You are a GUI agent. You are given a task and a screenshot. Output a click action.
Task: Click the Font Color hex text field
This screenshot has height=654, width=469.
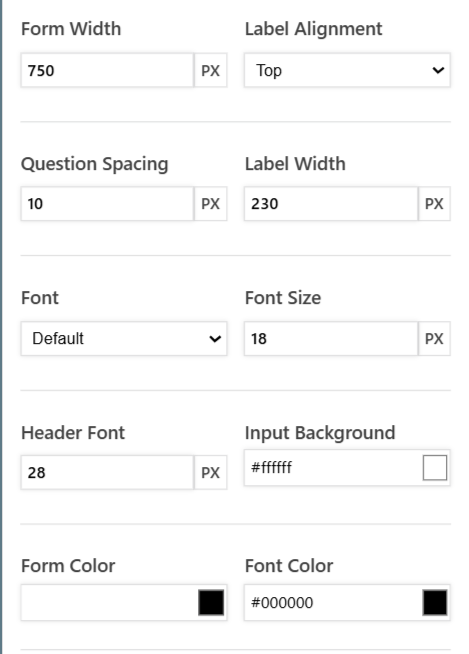(332, 603)
